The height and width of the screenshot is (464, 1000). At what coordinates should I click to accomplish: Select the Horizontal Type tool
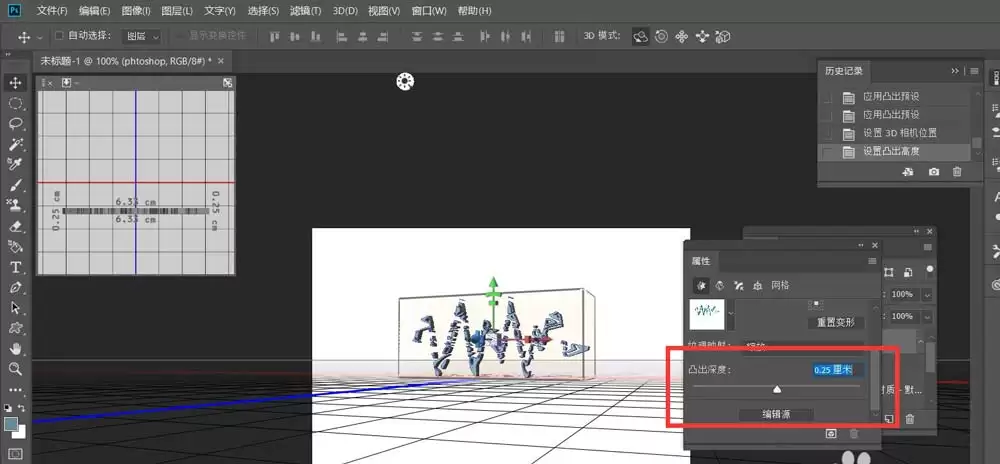[x=15, y=266]
